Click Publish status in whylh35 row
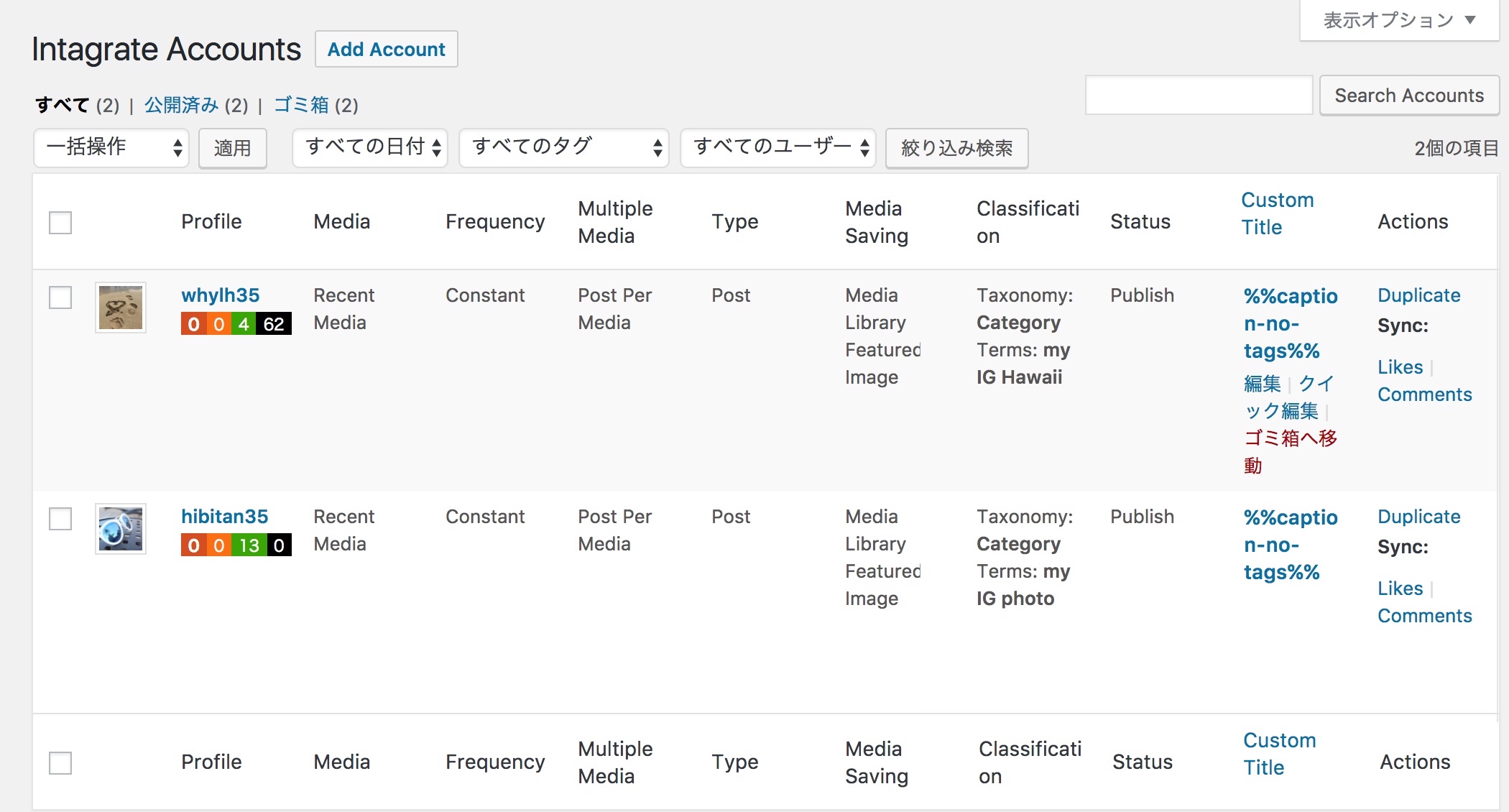1509x812 pixels. [1142, 295]
